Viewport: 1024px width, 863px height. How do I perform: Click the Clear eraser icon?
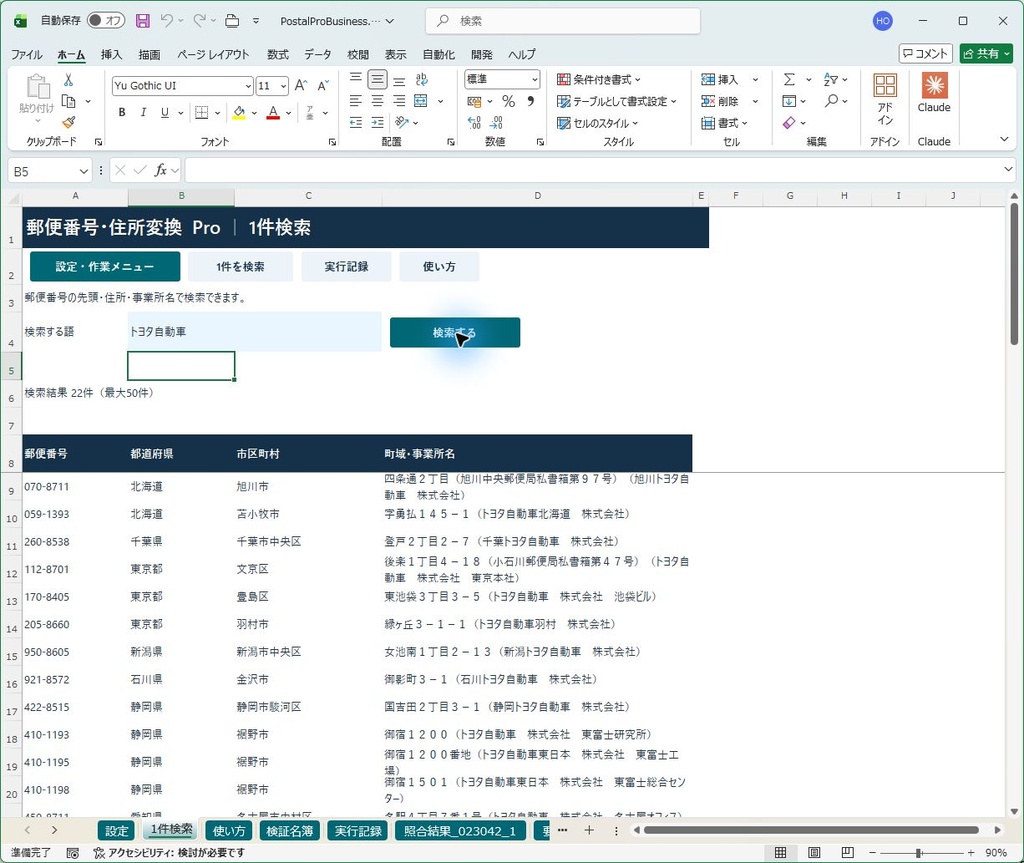pyautogui.click(x=789, y=123)
